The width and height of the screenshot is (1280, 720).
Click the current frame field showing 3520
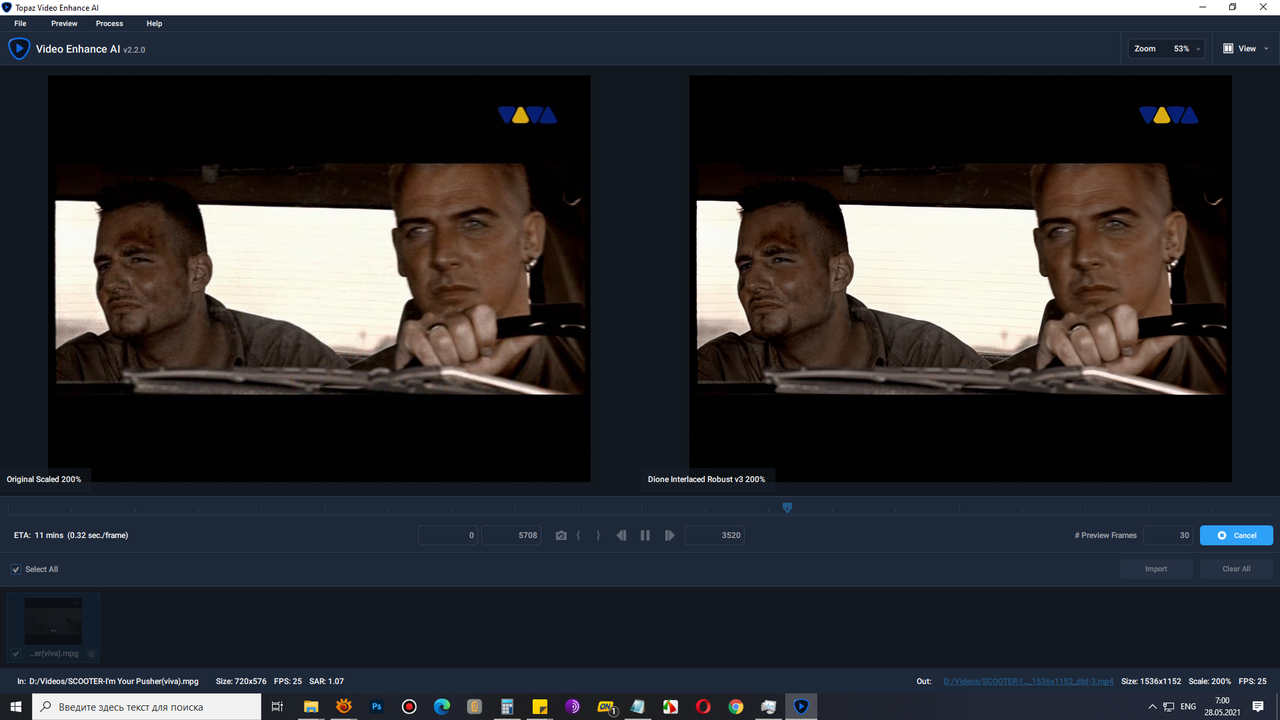pyautogui.click(x=714, y=535)
